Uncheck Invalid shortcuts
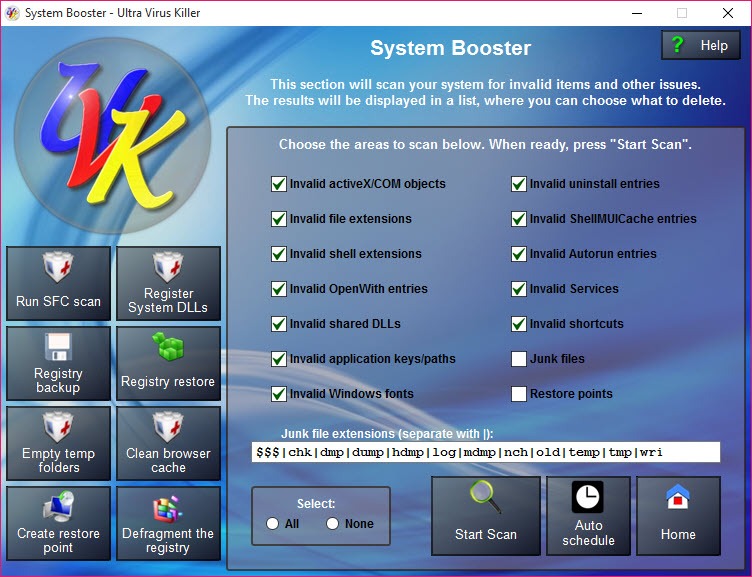The height and width of the screenshot is (577, 752). point(518,324)
